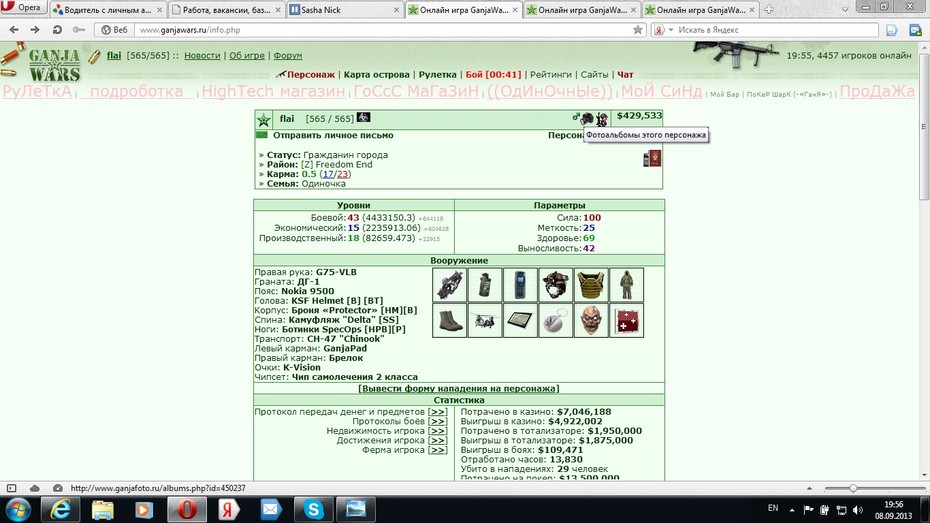
Task: Open the ДГ-1 grenade item icon
Action: point(485,285)
